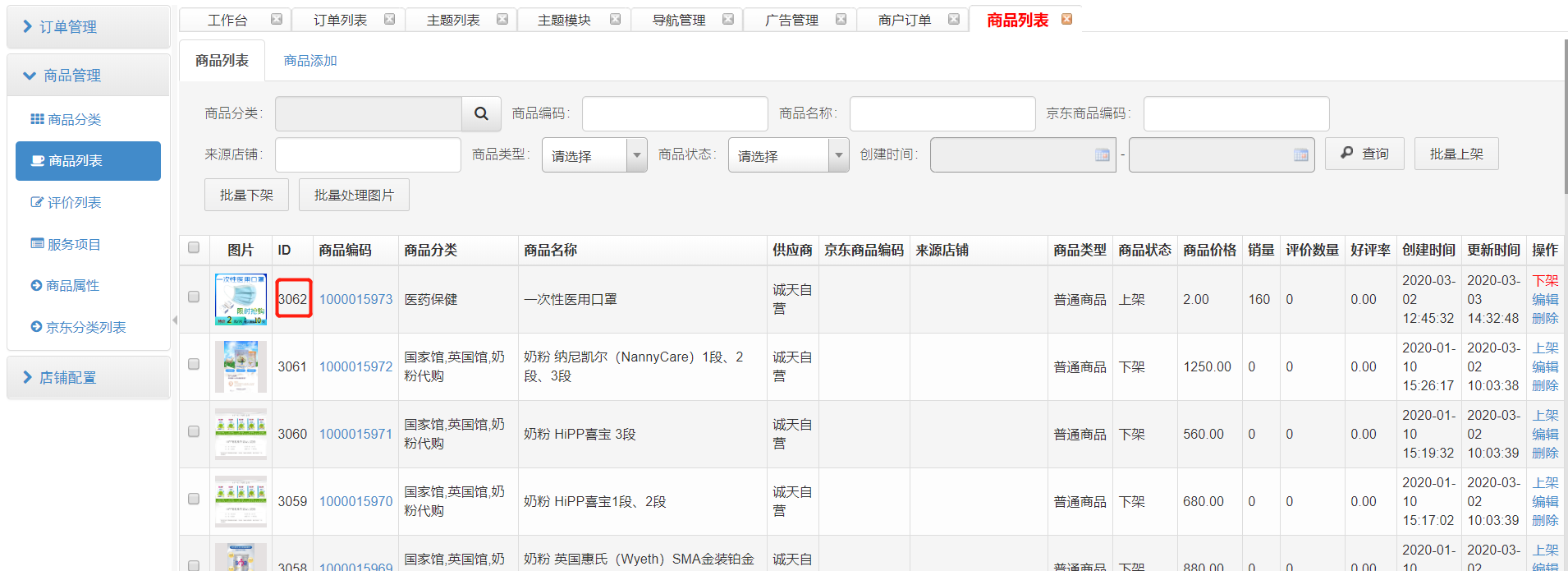Open thumbnail of product 3061
The width and height of the screenshot is (1568, 571).
pyautogui.click(x=241, y=366)
